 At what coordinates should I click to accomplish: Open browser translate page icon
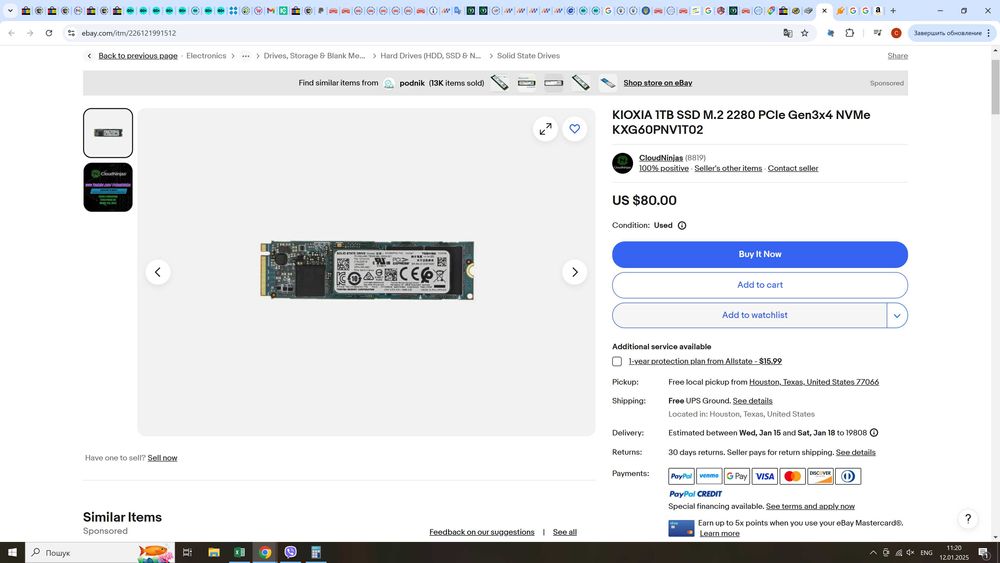[x=788, y=33]
